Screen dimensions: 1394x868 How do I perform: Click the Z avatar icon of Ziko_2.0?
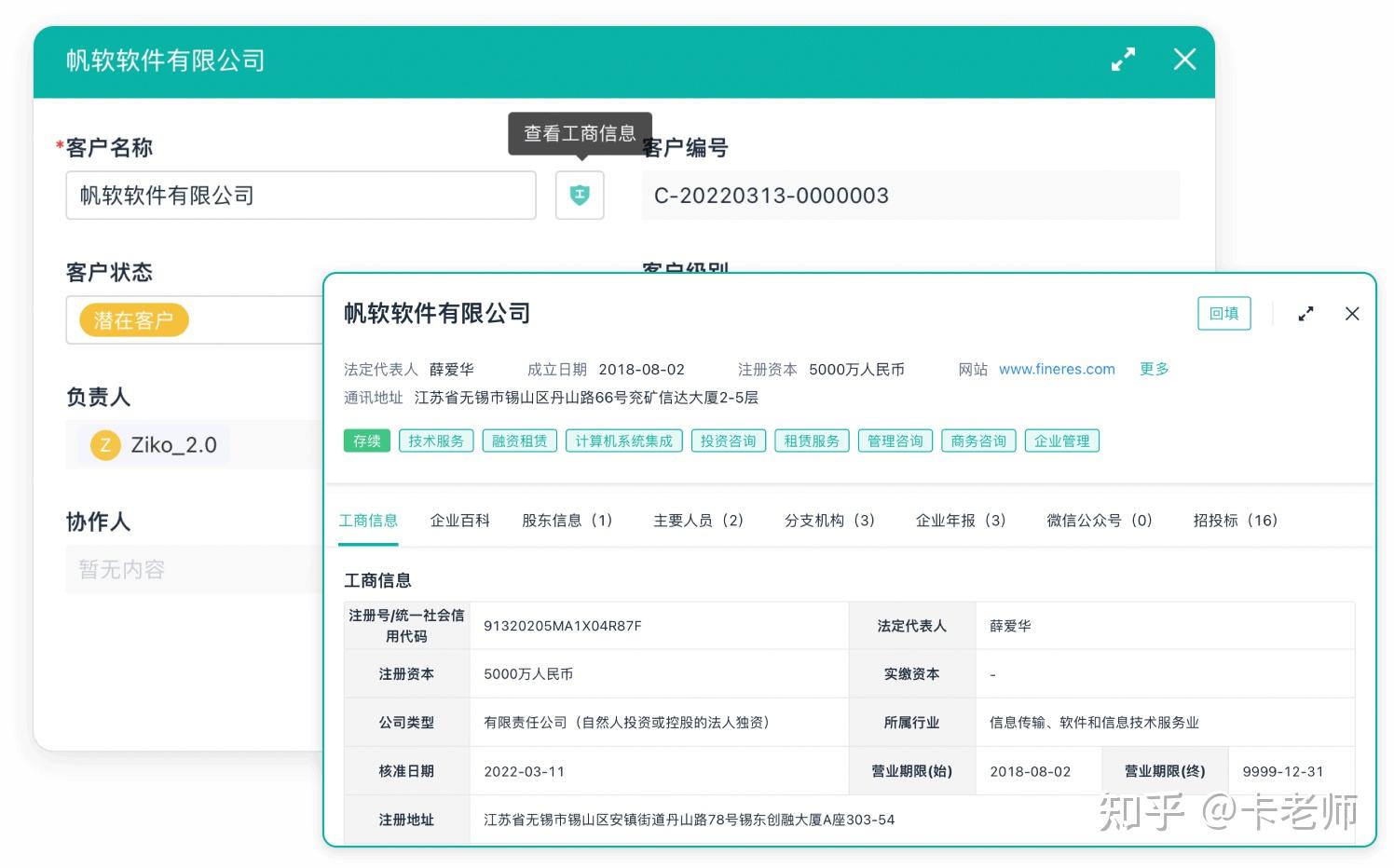tap(105, 445)
